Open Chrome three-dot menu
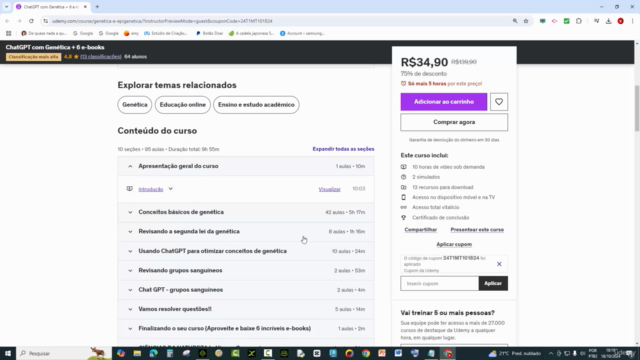Image resolution: width=640 pixels, height=360 pixels. [x=632, y=21]
